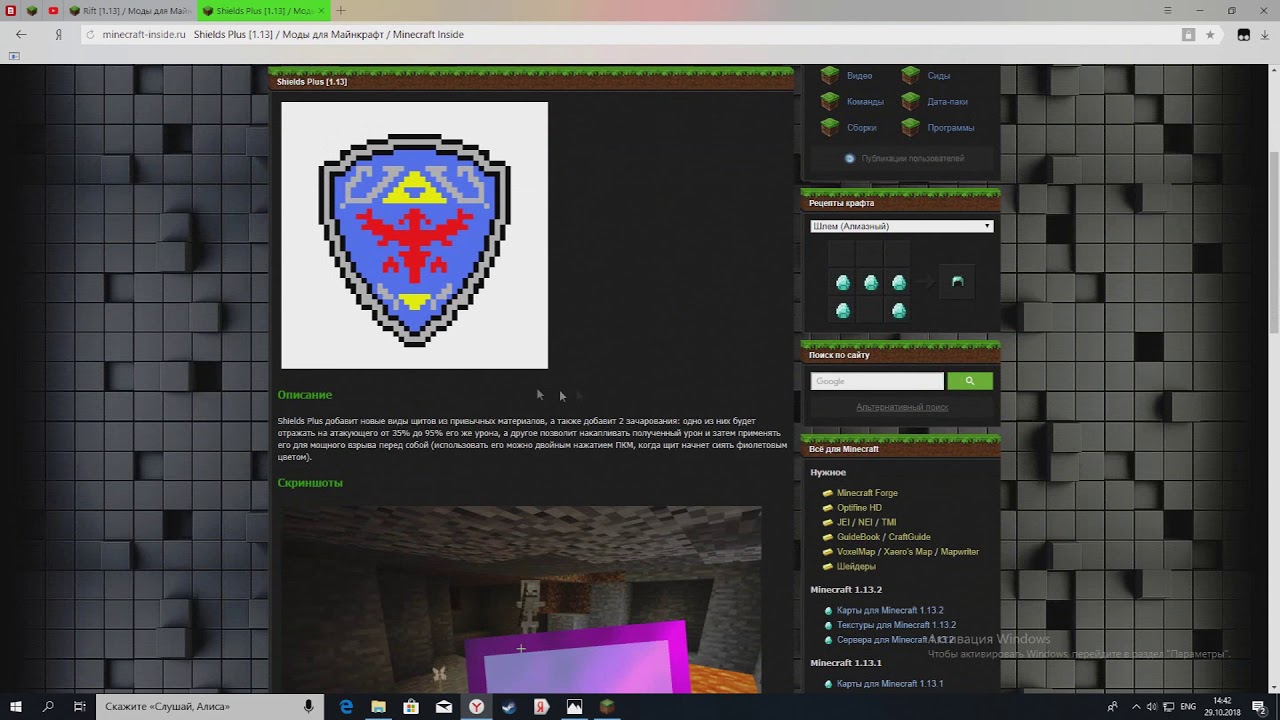
Task: Open the Шейдеры link
Action: 856,566
